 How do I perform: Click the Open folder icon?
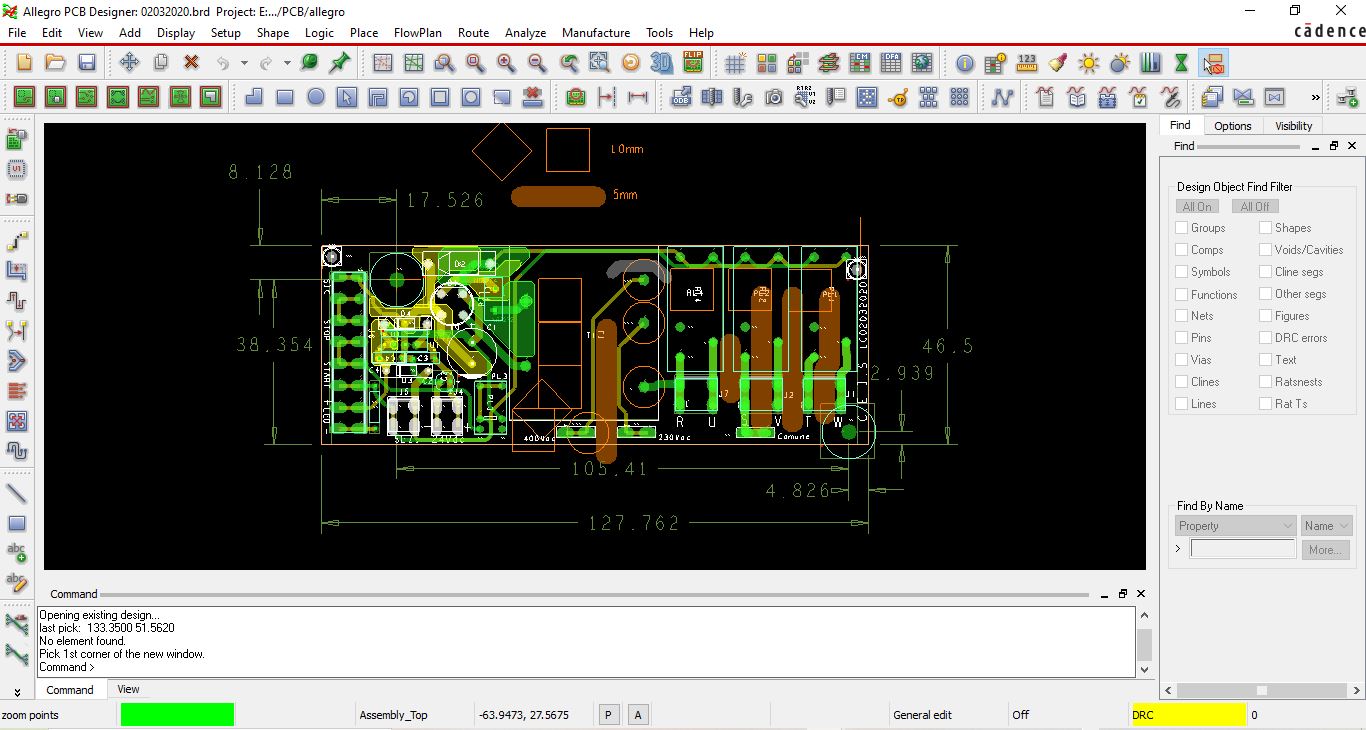55,63
